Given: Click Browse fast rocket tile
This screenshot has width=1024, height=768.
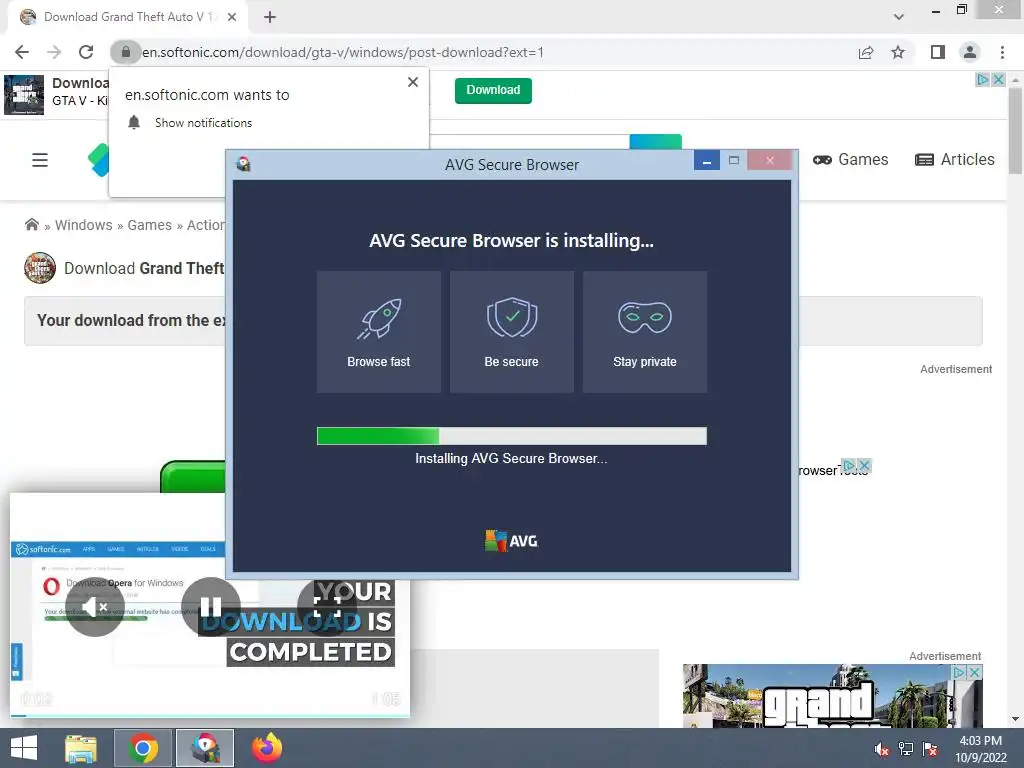Looking at the screenshot, I should (379, 332).
